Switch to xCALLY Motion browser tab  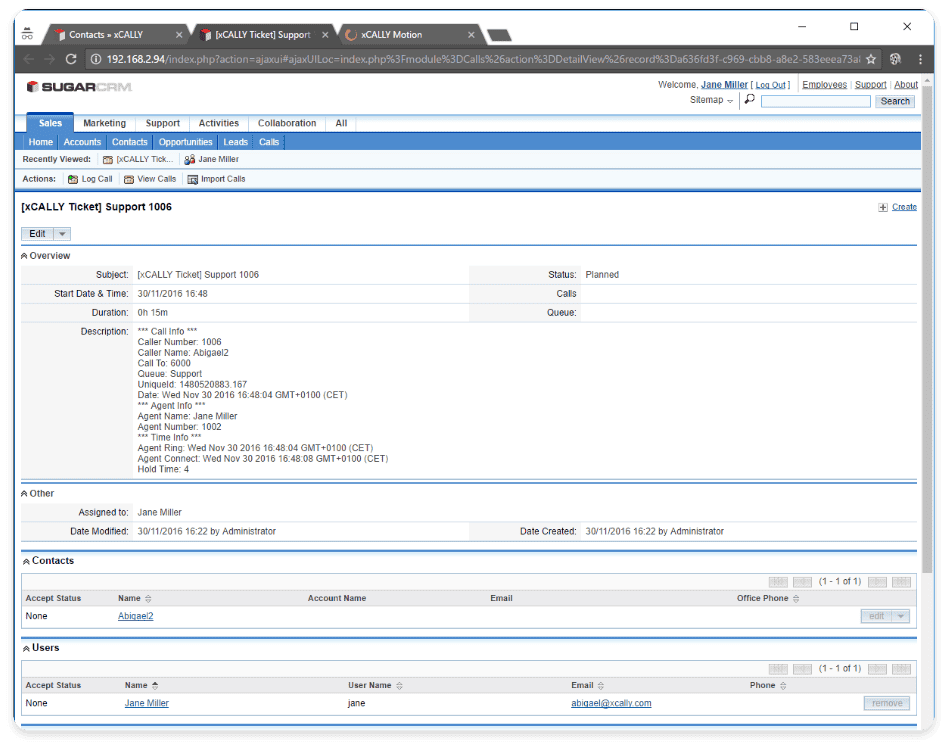(x=410, y=35)
